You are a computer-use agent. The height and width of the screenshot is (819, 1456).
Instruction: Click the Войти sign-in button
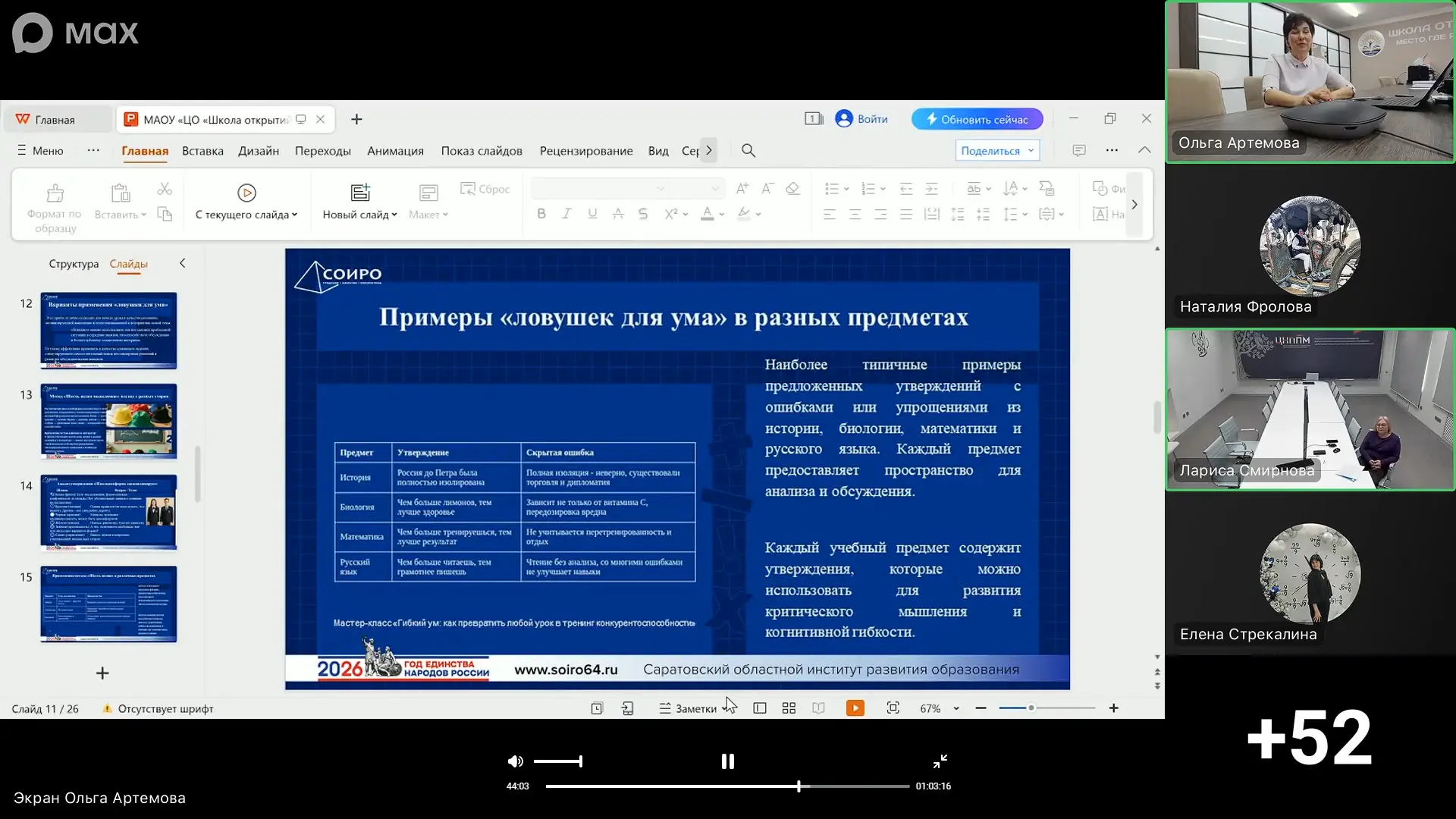pos(861,119)
